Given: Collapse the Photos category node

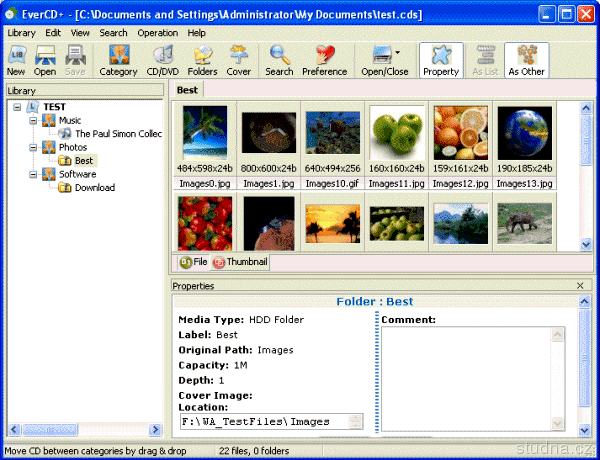Looking at the screenshot, I should pos(33,147).
